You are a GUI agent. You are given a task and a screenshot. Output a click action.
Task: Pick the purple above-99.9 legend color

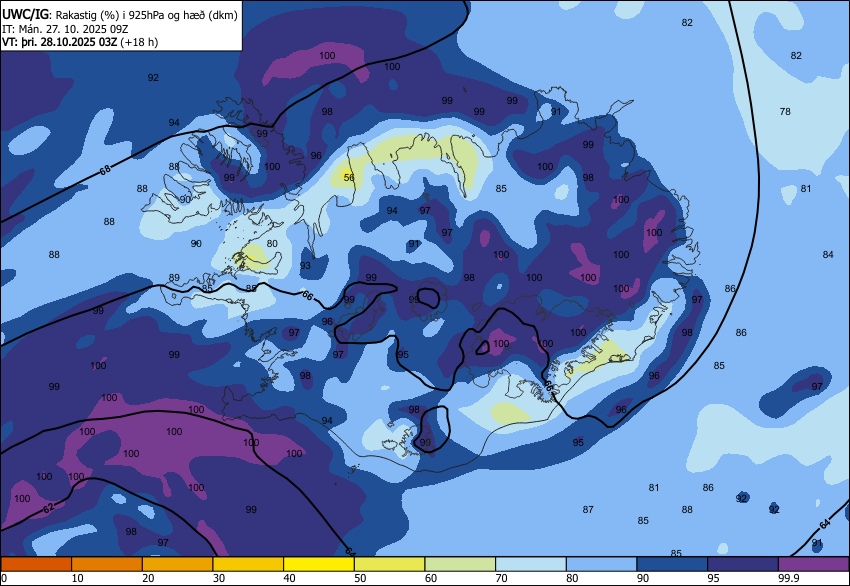[x=814, y=564]
